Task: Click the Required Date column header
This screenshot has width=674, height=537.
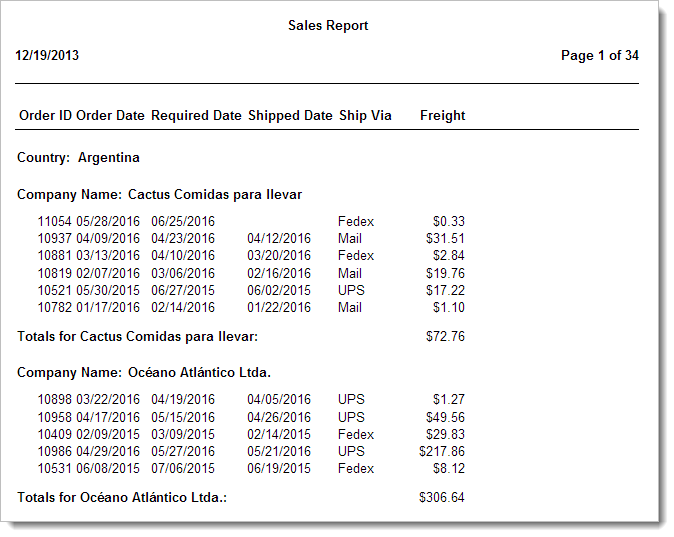Action: pyautogui.click(x=196, y=115)
